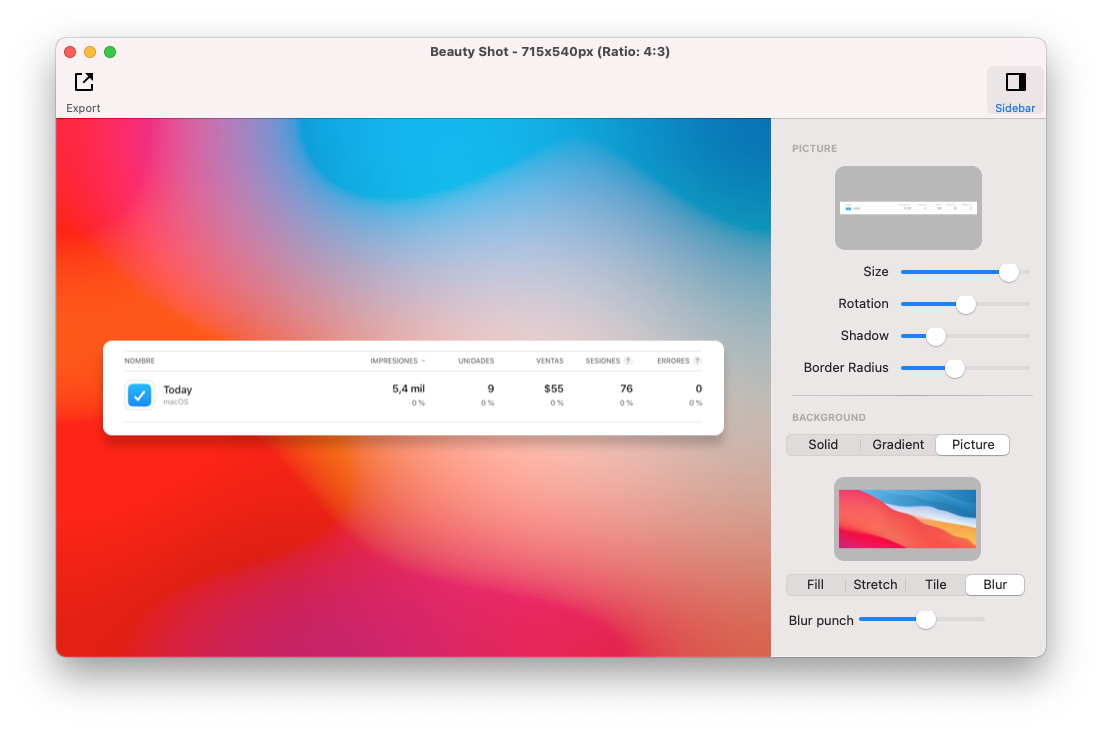1102x731 pixels.
Task: Click the picture preview thumbnail
Action: tap(908, 208)
